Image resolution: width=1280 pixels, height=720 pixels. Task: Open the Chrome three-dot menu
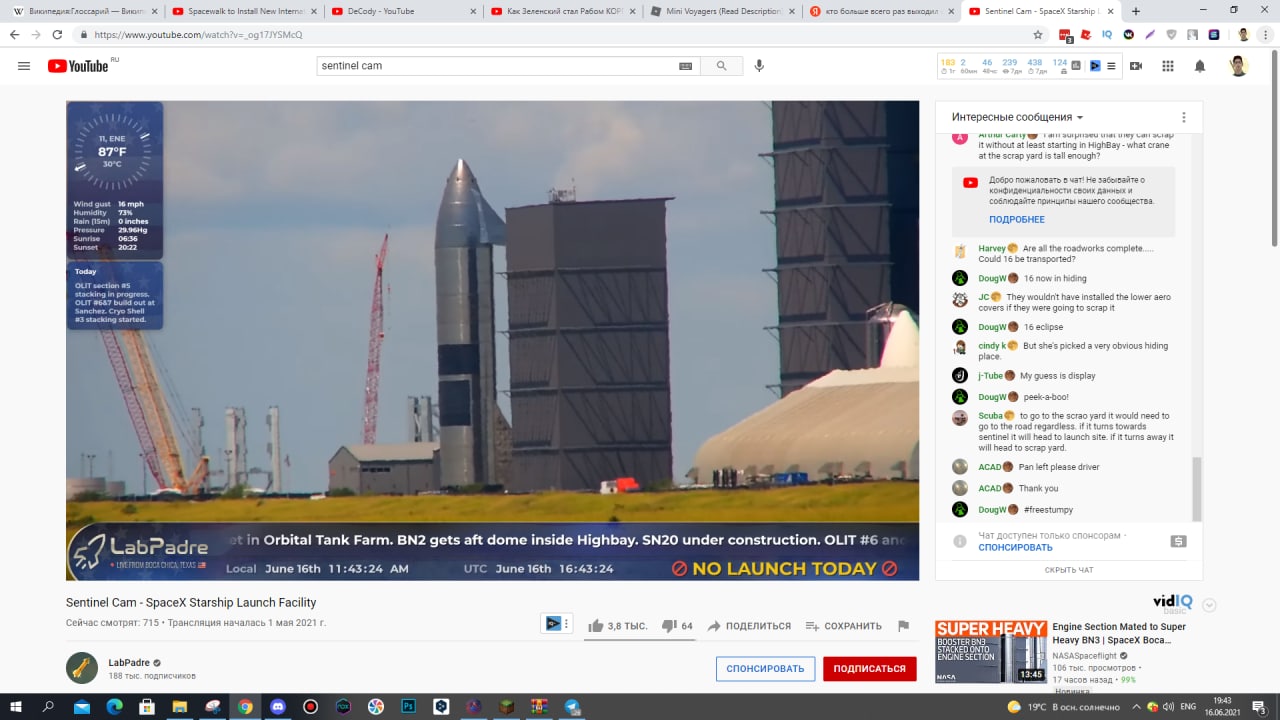(x=1266, y=34)
